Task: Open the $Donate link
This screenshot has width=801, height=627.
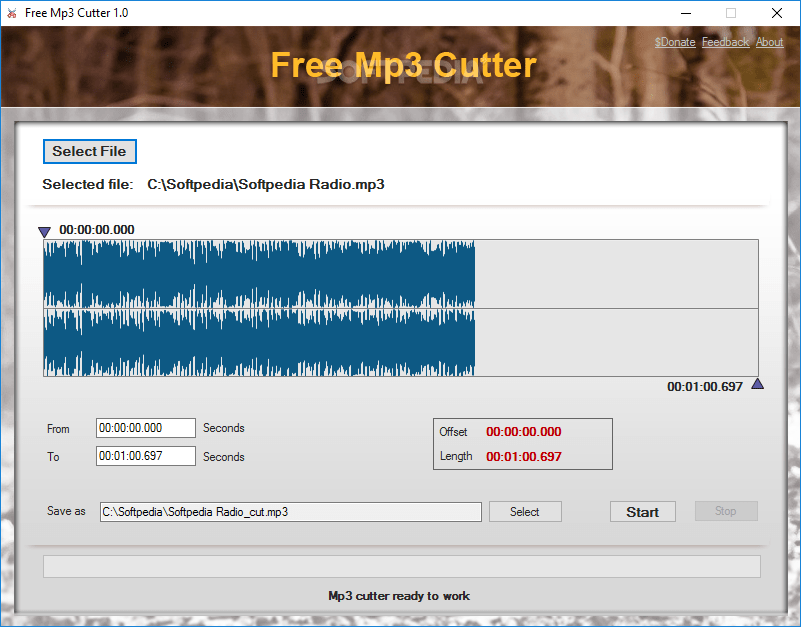Action: point(674,42)
